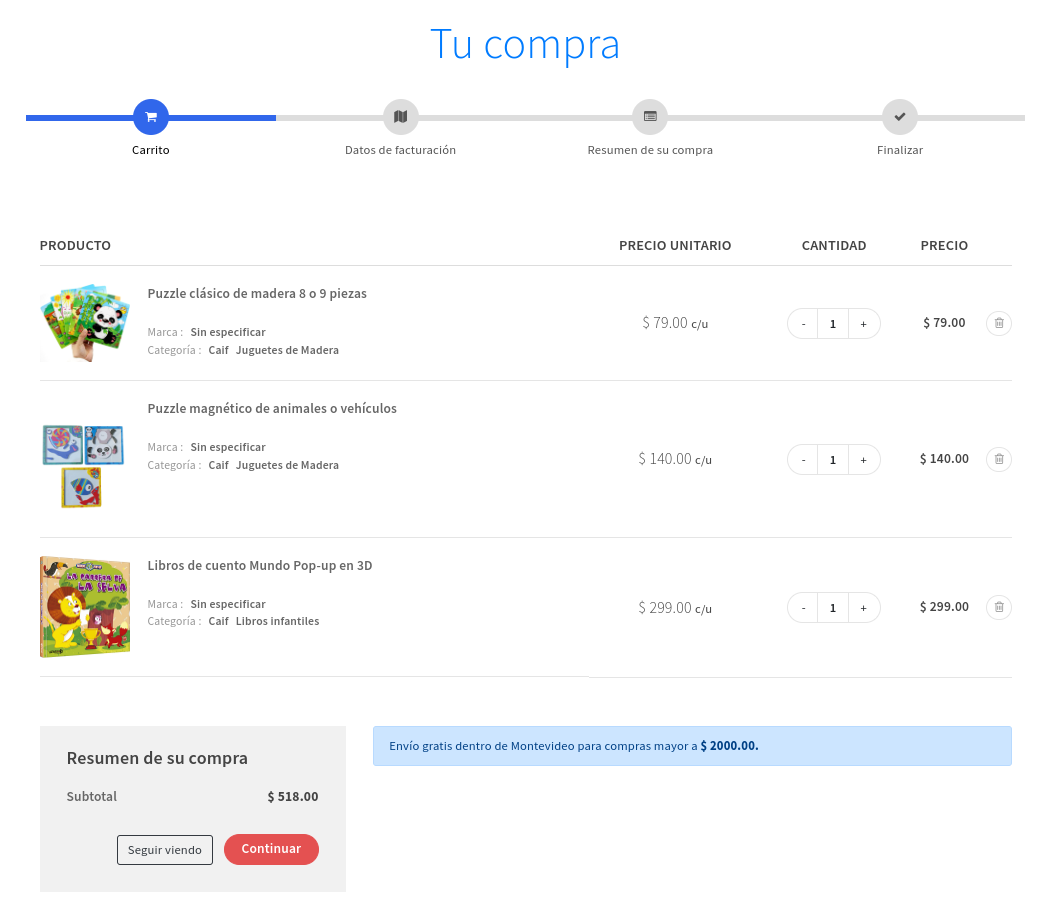Click the checkmark icon for Finalizar step
The width and height of the screenshot is (1050, 912).
coord(899,117)
